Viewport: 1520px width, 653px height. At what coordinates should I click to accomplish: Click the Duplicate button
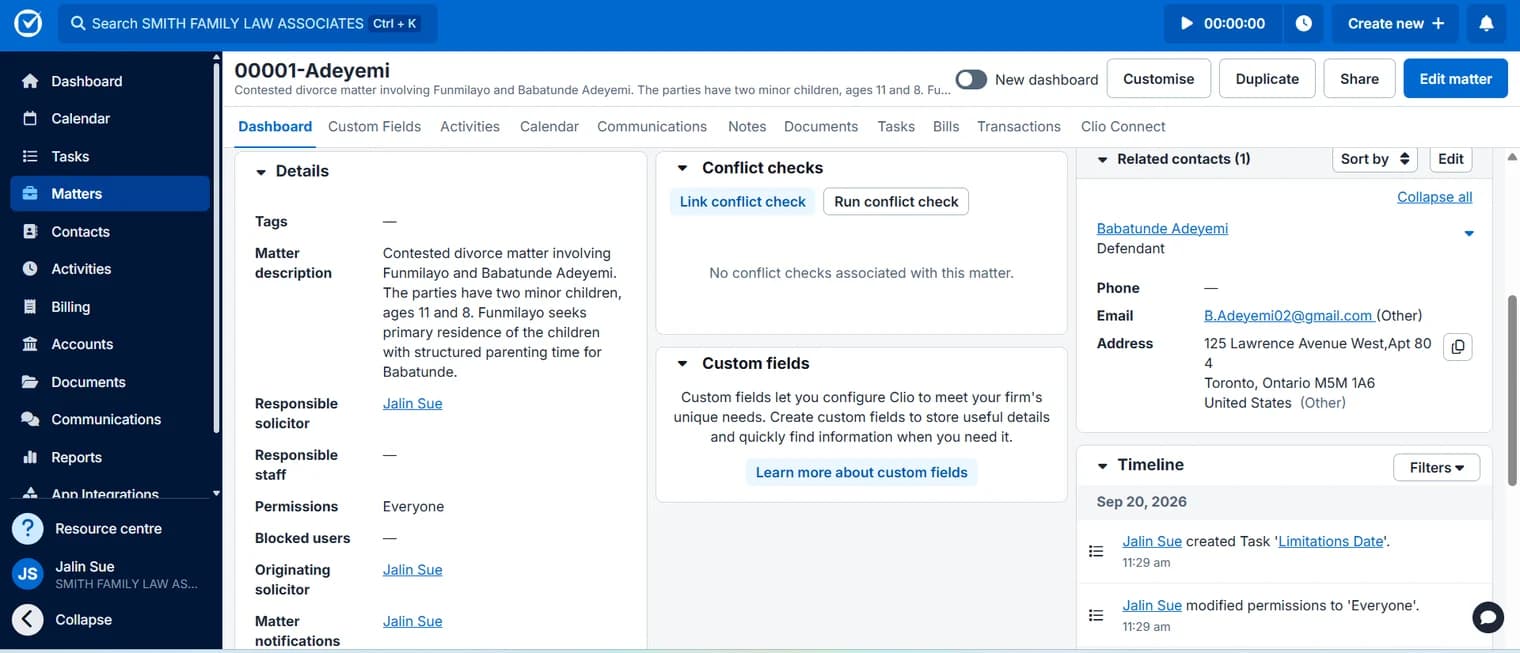point(1267,79)
